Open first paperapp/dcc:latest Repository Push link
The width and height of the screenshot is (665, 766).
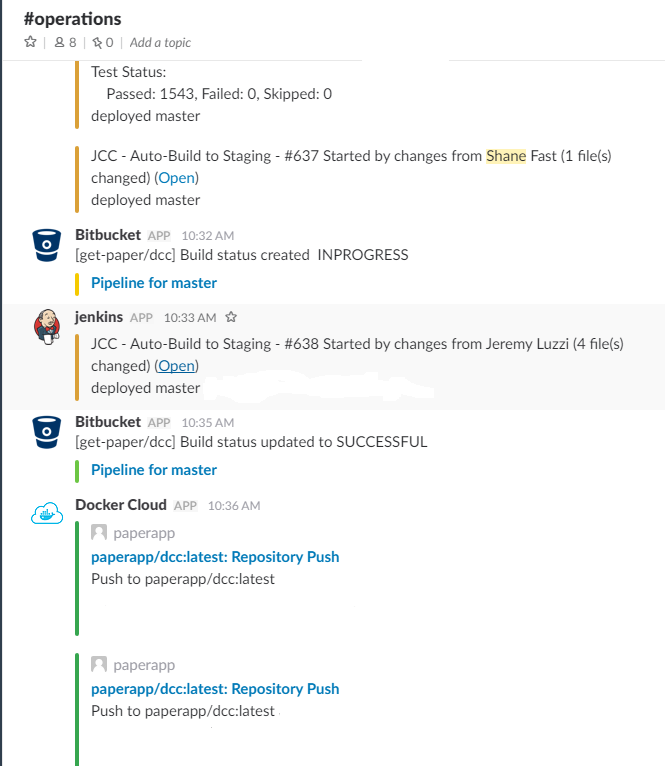(x=215, y=557)
